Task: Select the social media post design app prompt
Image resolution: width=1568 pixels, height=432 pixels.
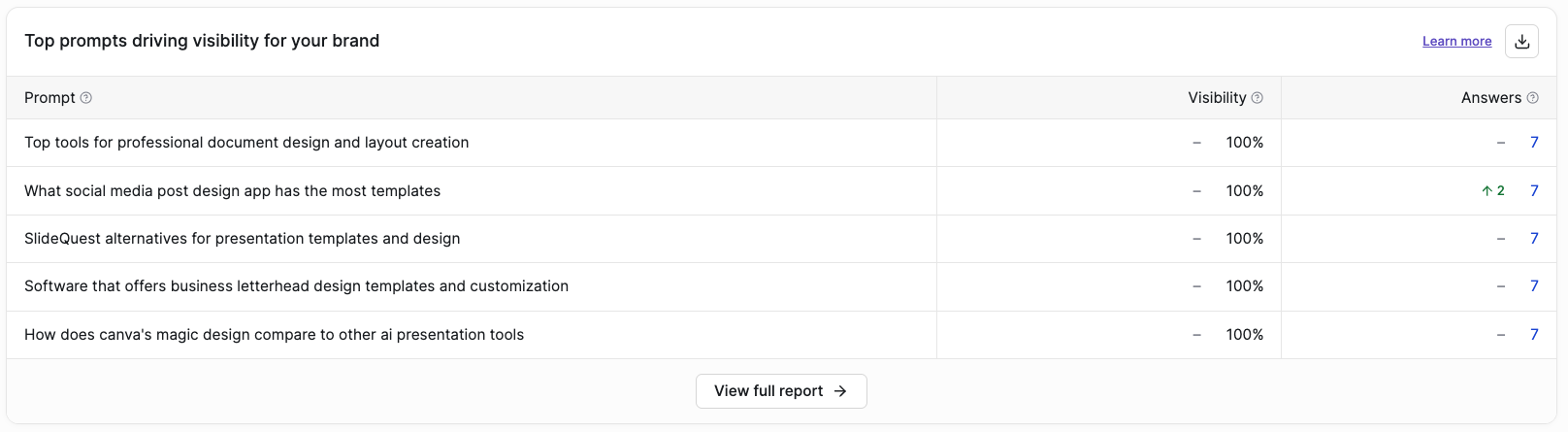Action: point(232,191)
